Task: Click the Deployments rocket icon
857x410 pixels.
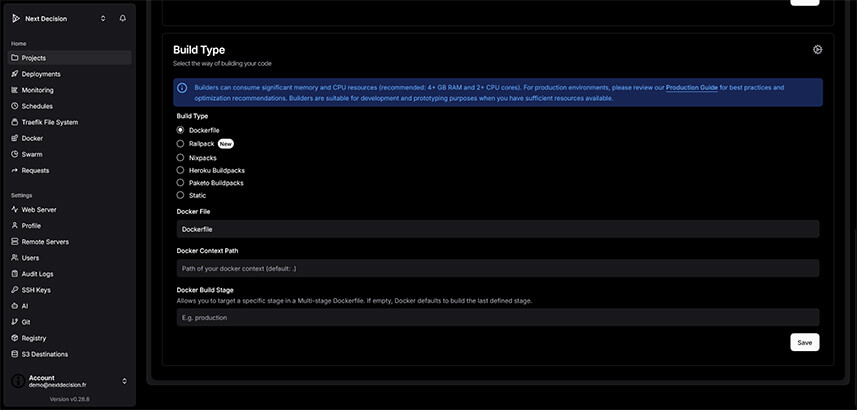Action: pos(15,74)
